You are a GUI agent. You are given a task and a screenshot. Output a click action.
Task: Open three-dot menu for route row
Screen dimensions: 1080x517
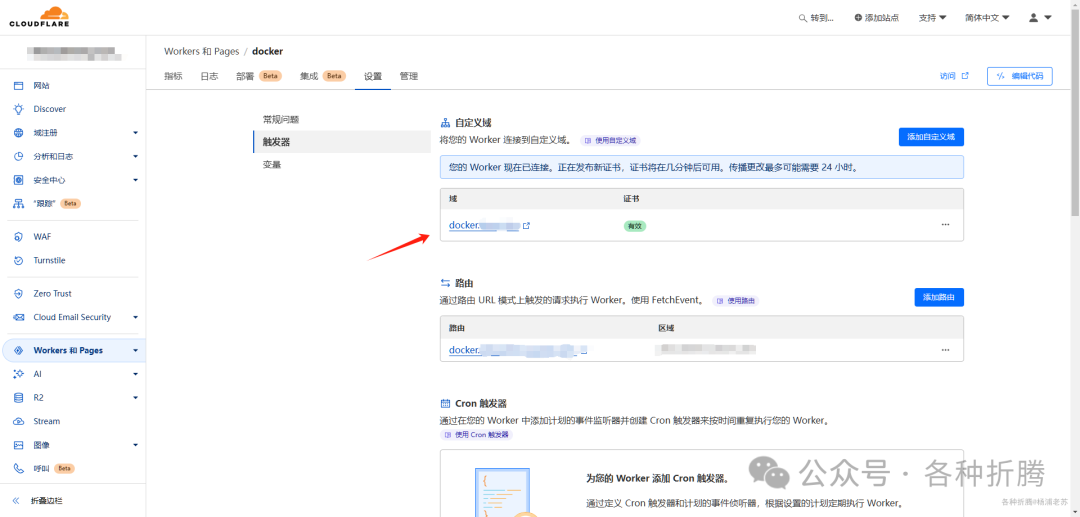tap(945, 350)
